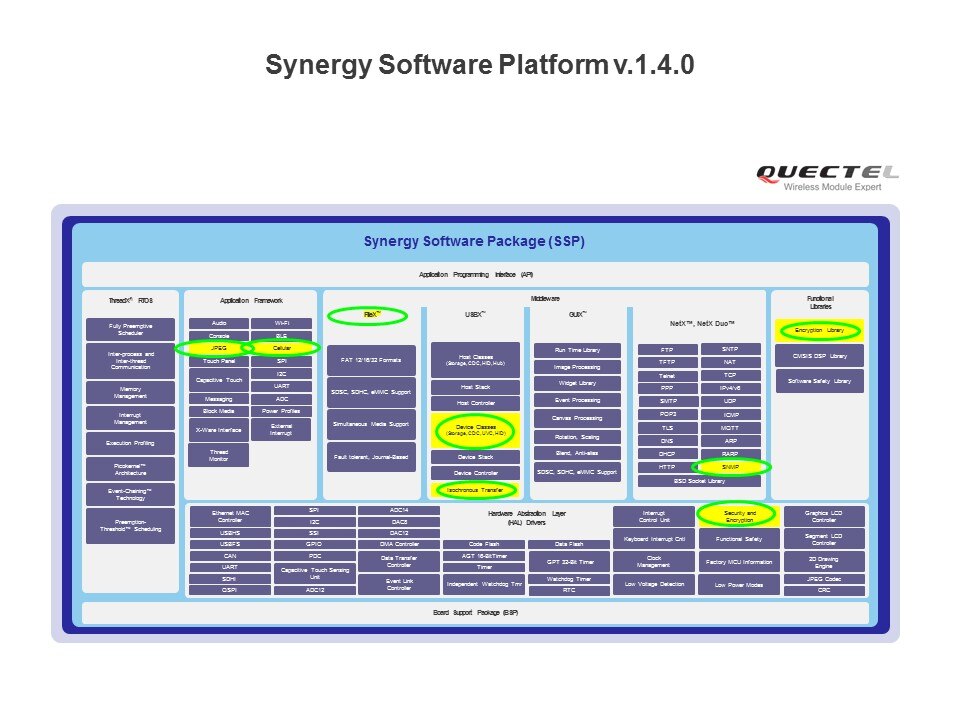Click the Graphics LCD Controller block

824,516
